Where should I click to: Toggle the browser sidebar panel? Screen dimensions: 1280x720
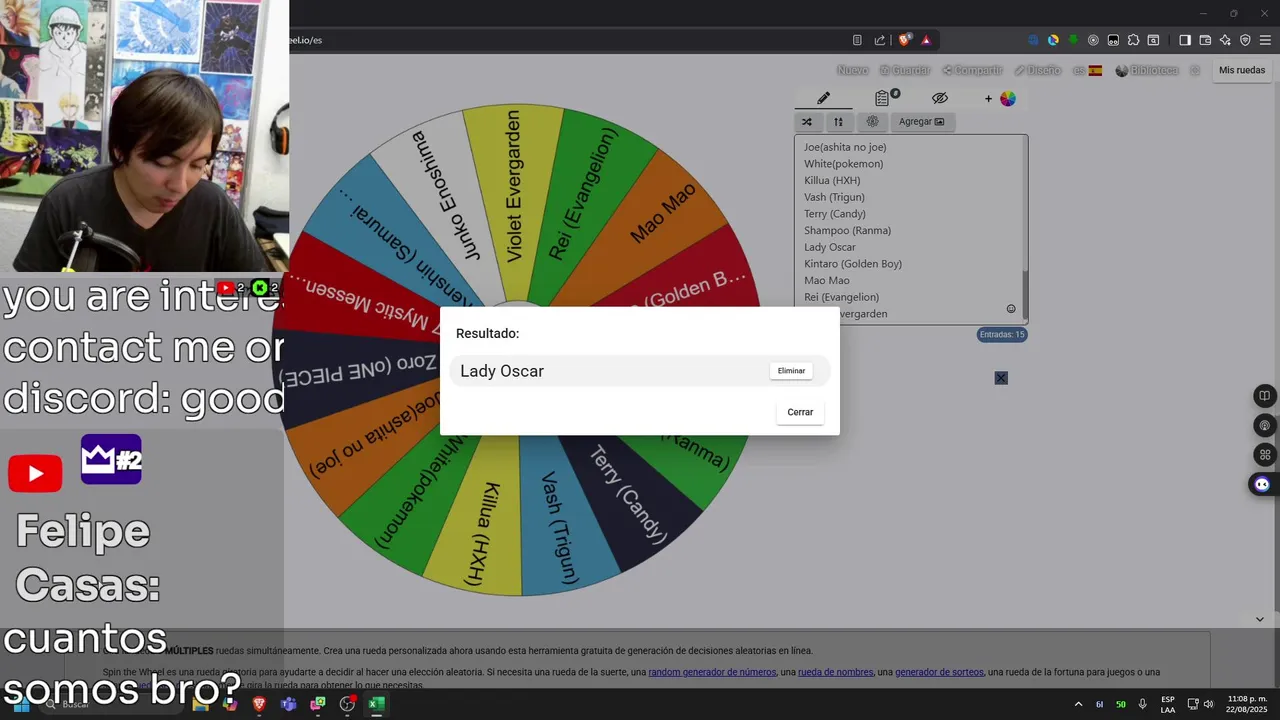pos(1185,40)
